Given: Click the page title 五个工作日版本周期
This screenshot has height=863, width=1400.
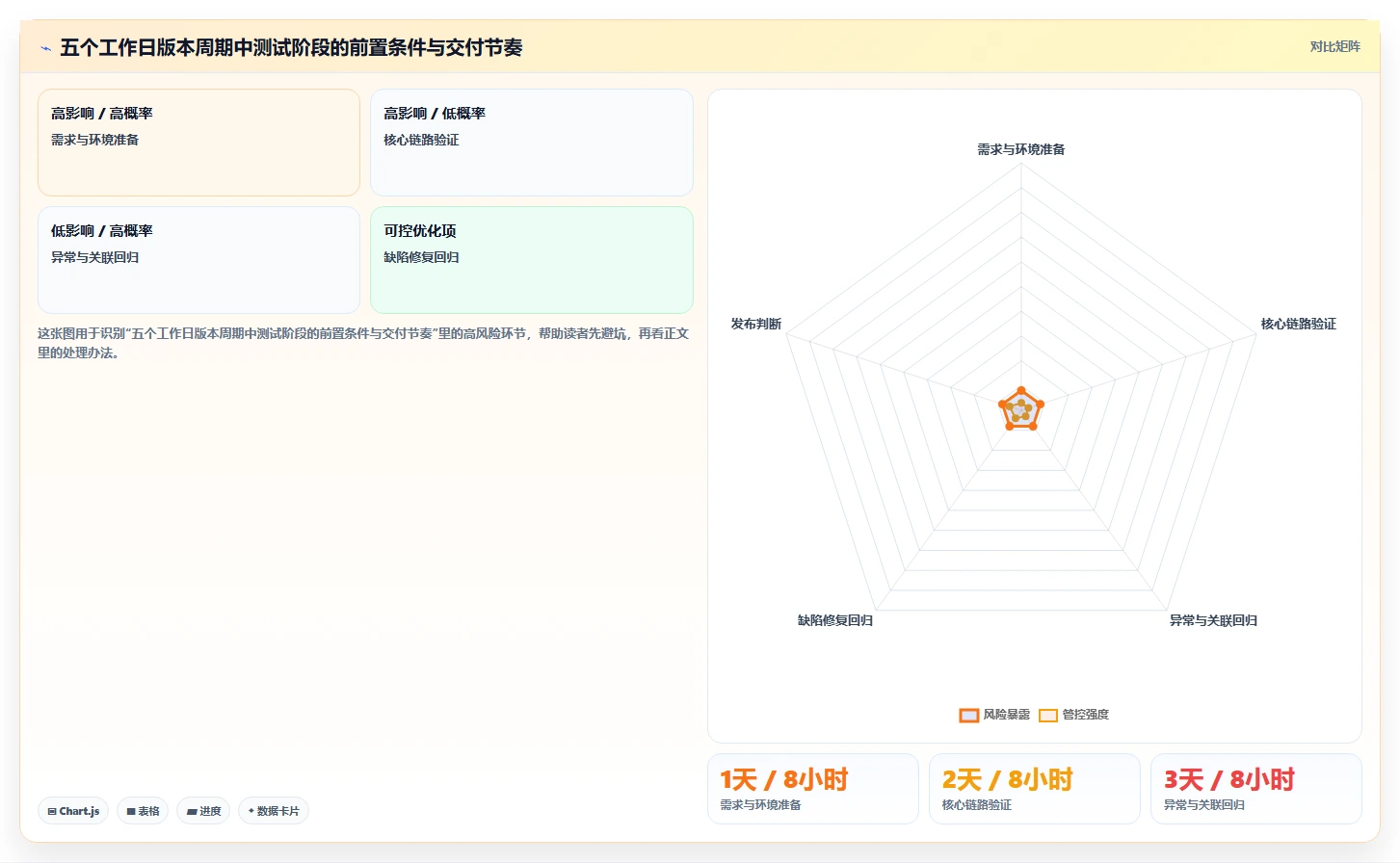Looking at the screenshot, I should 291,47.
